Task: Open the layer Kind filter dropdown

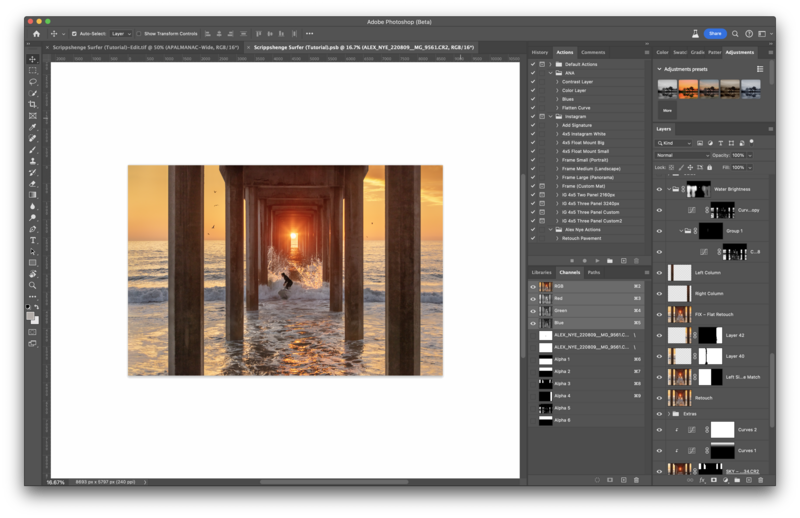Action: 673,143
